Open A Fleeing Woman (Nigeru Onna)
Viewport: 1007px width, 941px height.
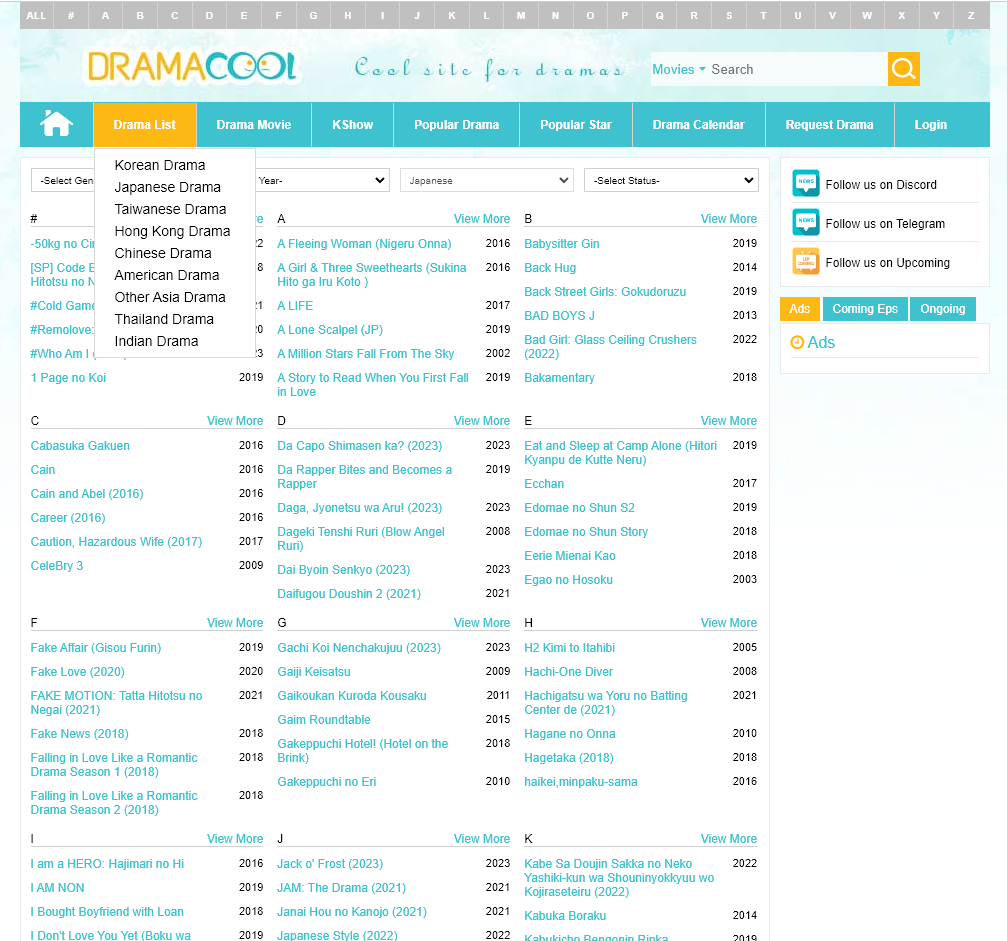[x=364, y=243]
